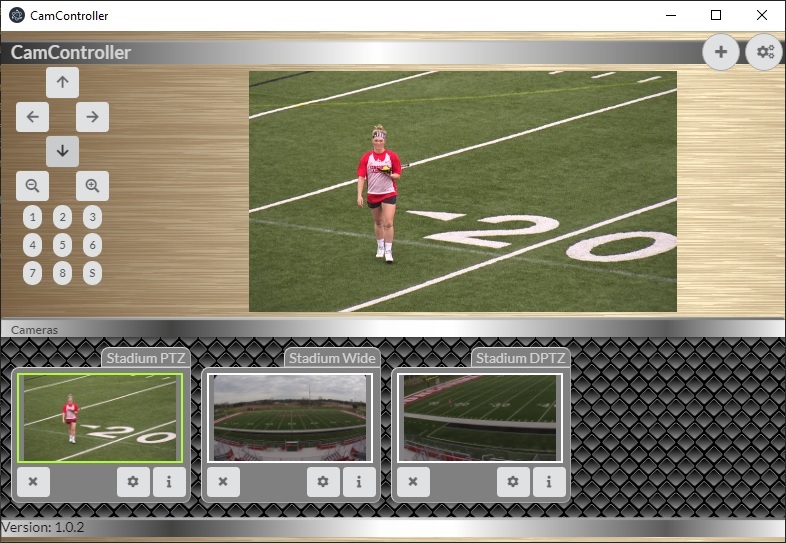Screen dimensions: 786x543
Task: Minimize the CamController window
Action: point(671,16)
